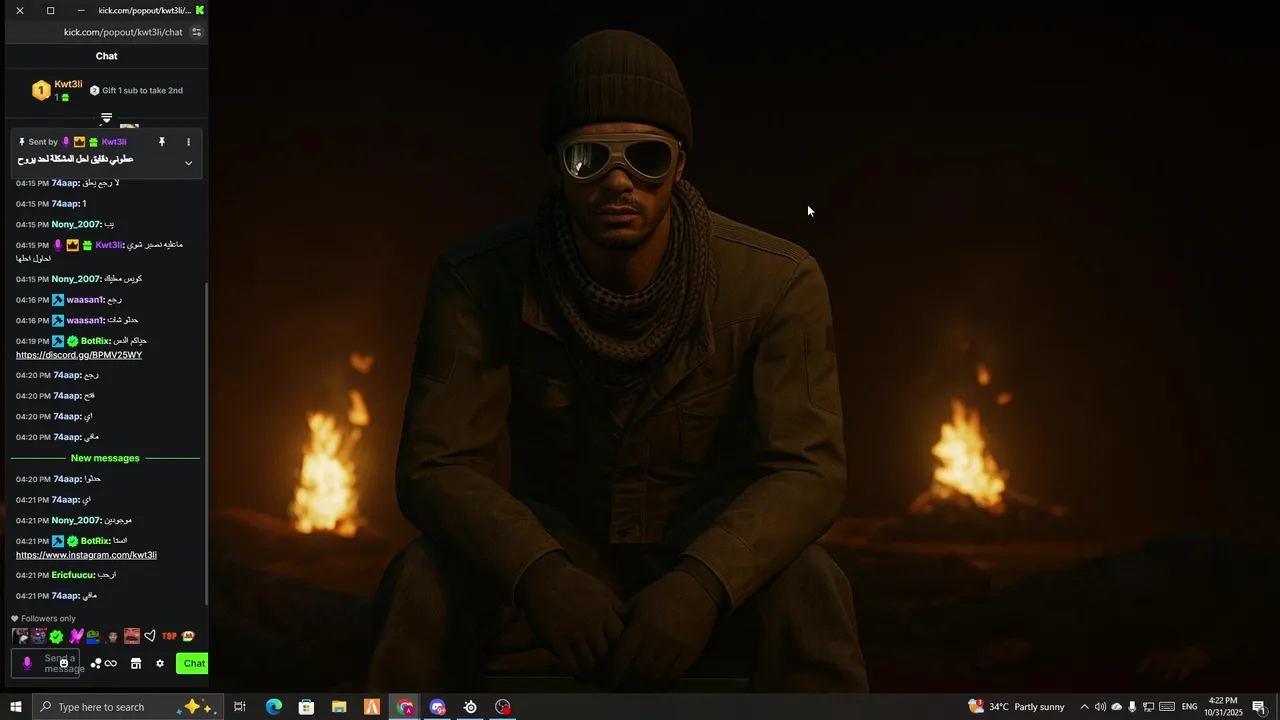Click the Followers only heart indicator
Screen dimensions: 1280x720
[43, 618]
